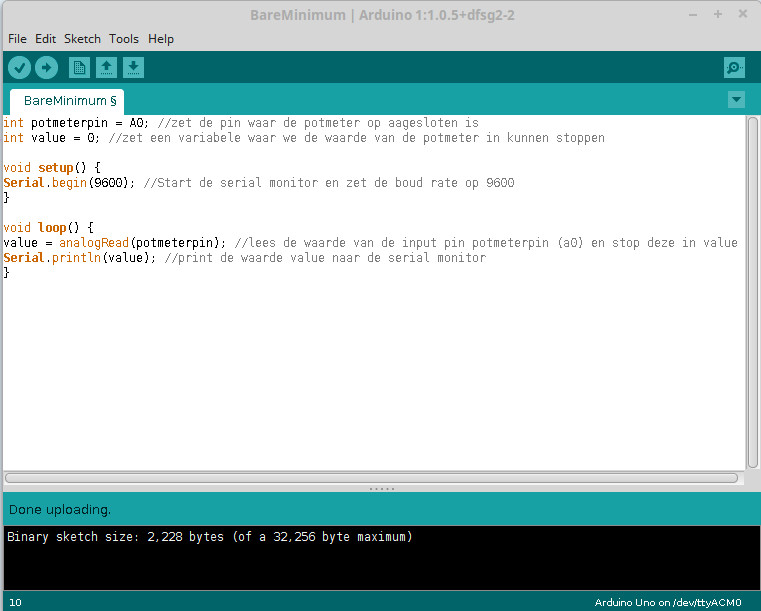761x611 pixels.
Task: Create a new sketch with New icon
Action: pos(79,67)
